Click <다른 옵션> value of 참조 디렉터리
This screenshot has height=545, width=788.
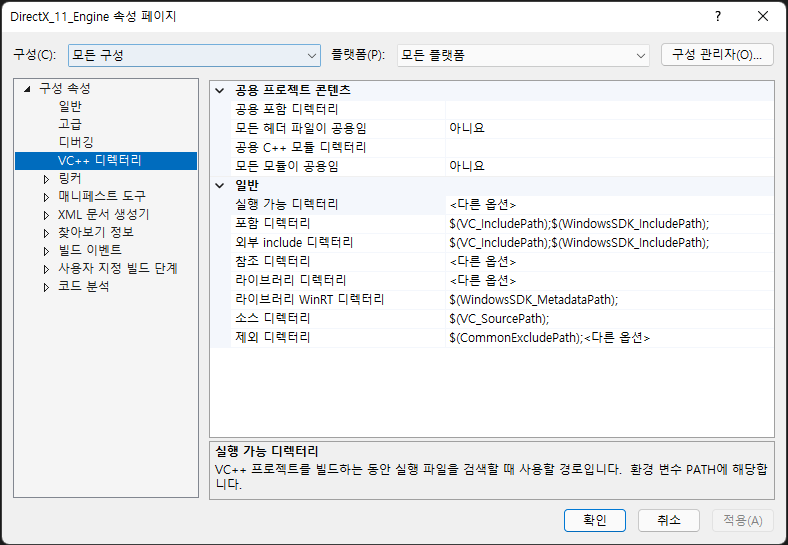610,262
